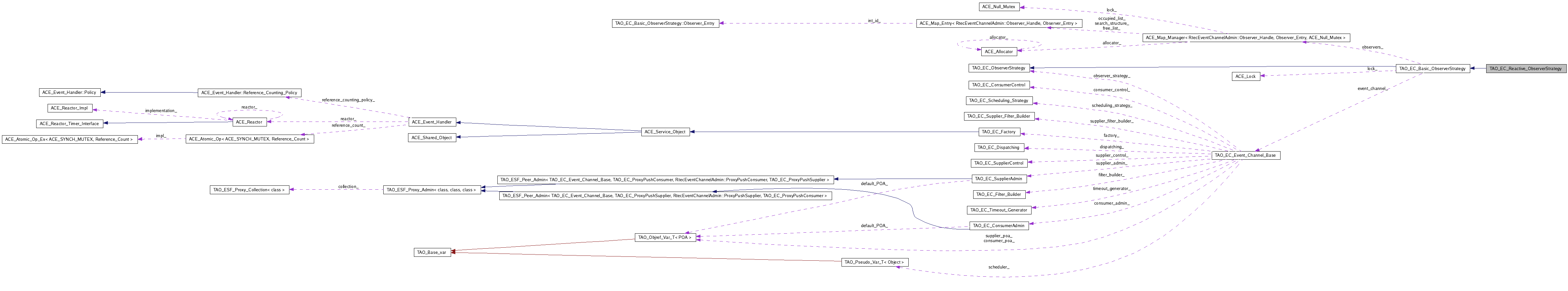Screen dimensions: 1568x291
Task: Click the ACE_Allocator node
Action: [999, 52]
